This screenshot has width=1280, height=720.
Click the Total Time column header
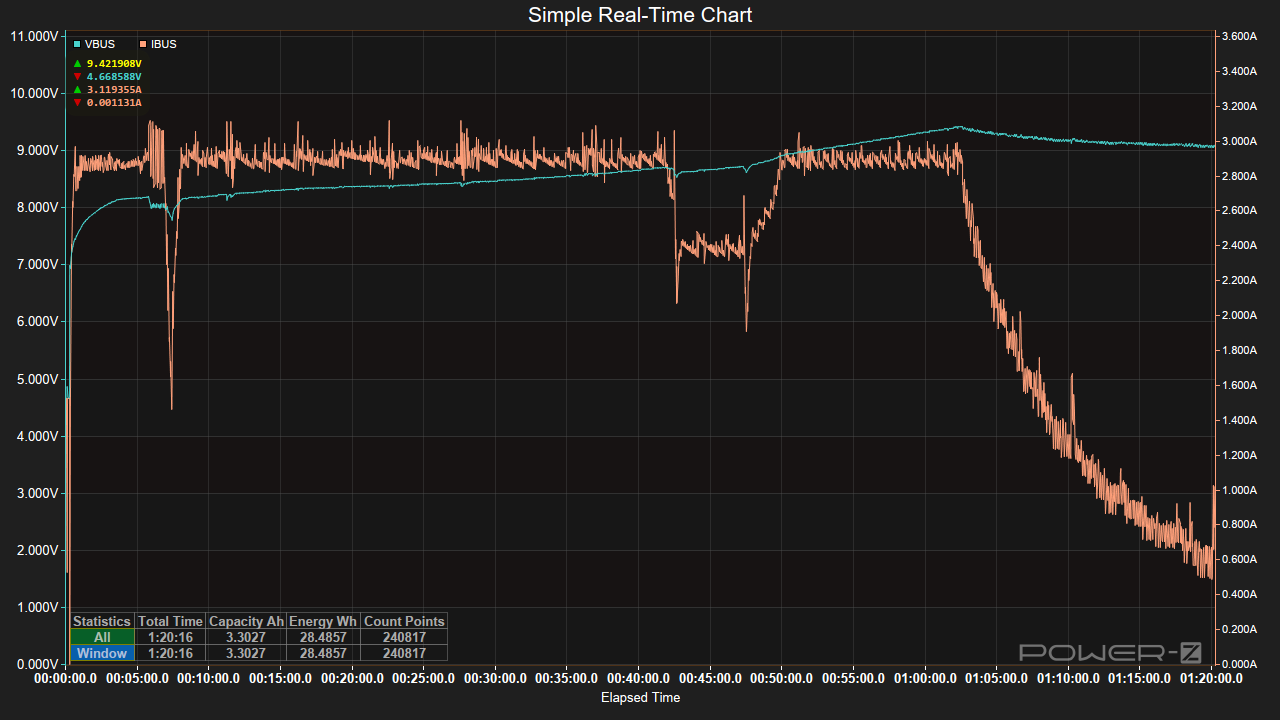[170, 621]
